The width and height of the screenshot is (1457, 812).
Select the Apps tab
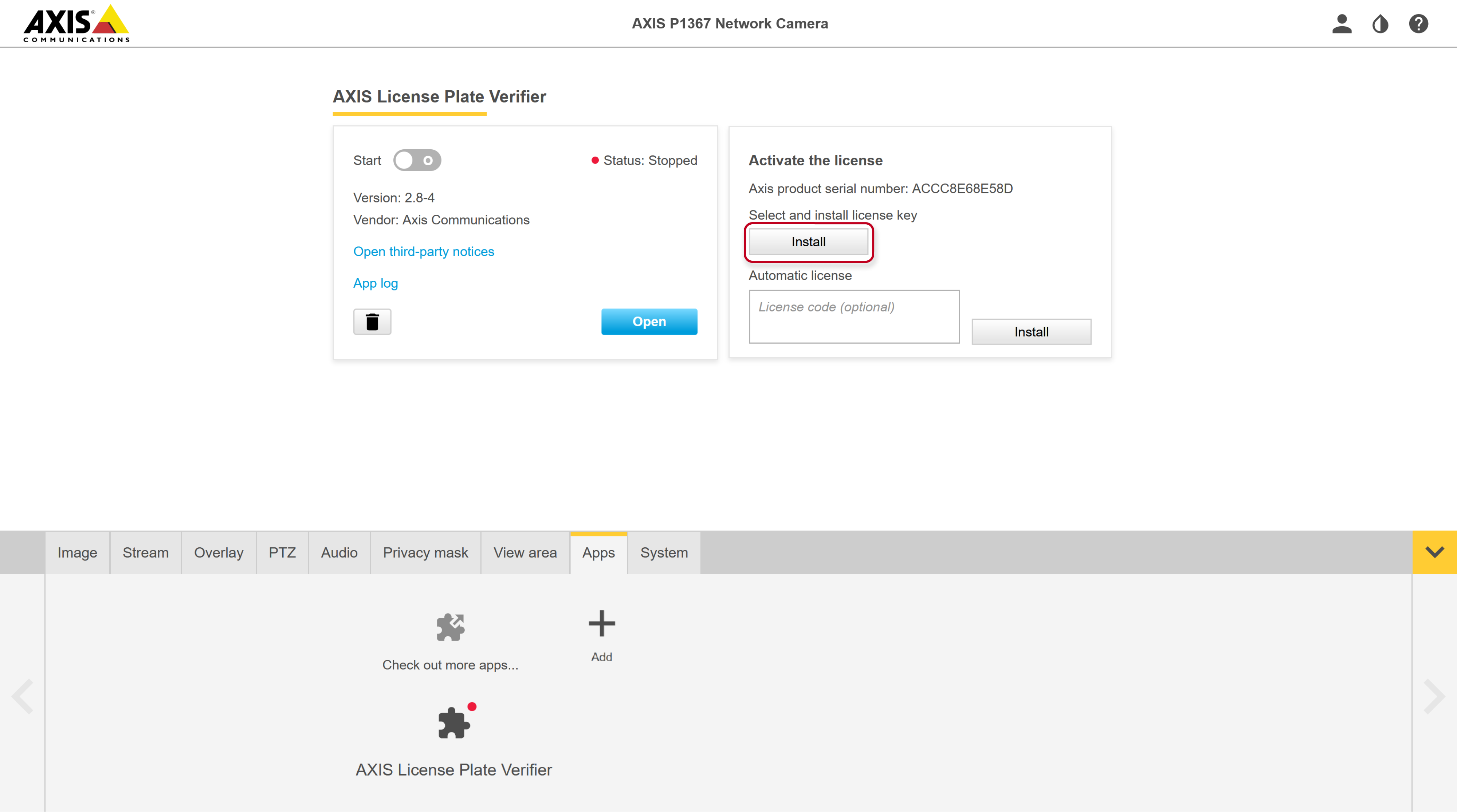point(599,552)
